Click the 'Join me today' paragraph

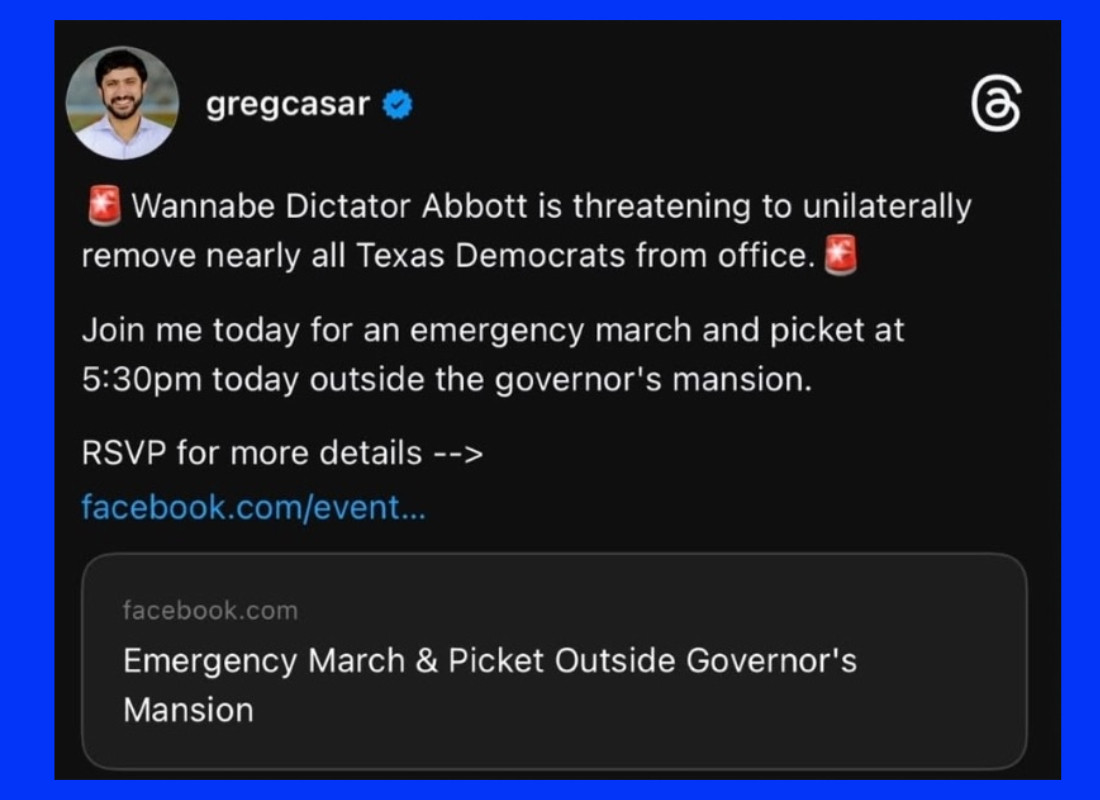click(x=492, y=354)
